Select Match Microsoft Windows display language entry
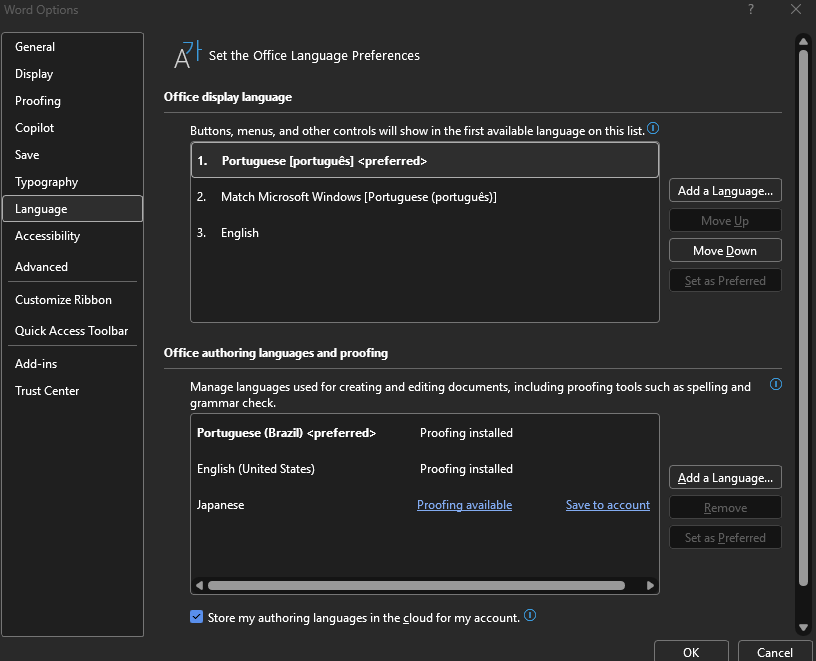The image size is (816, 661). [425, 197]
